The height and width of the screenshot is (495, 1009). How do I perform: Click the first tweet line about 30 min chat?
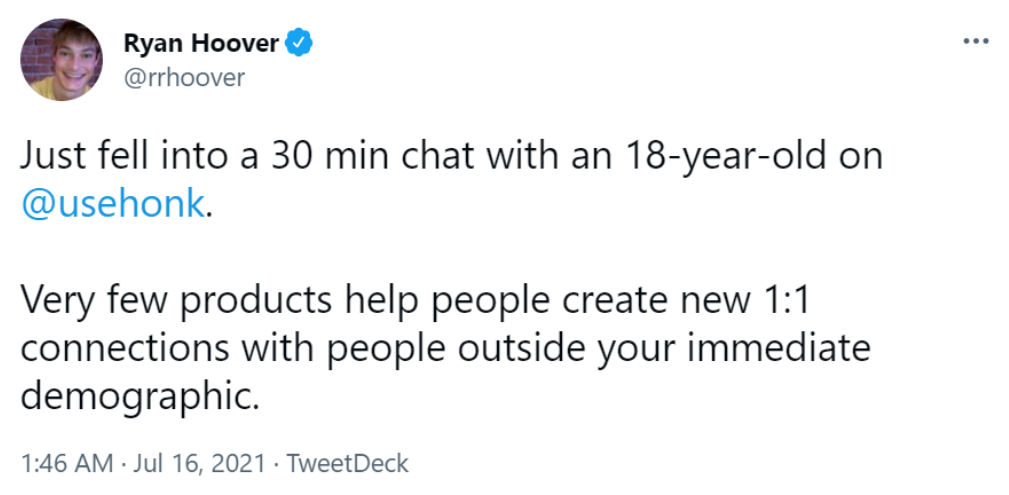450,158
